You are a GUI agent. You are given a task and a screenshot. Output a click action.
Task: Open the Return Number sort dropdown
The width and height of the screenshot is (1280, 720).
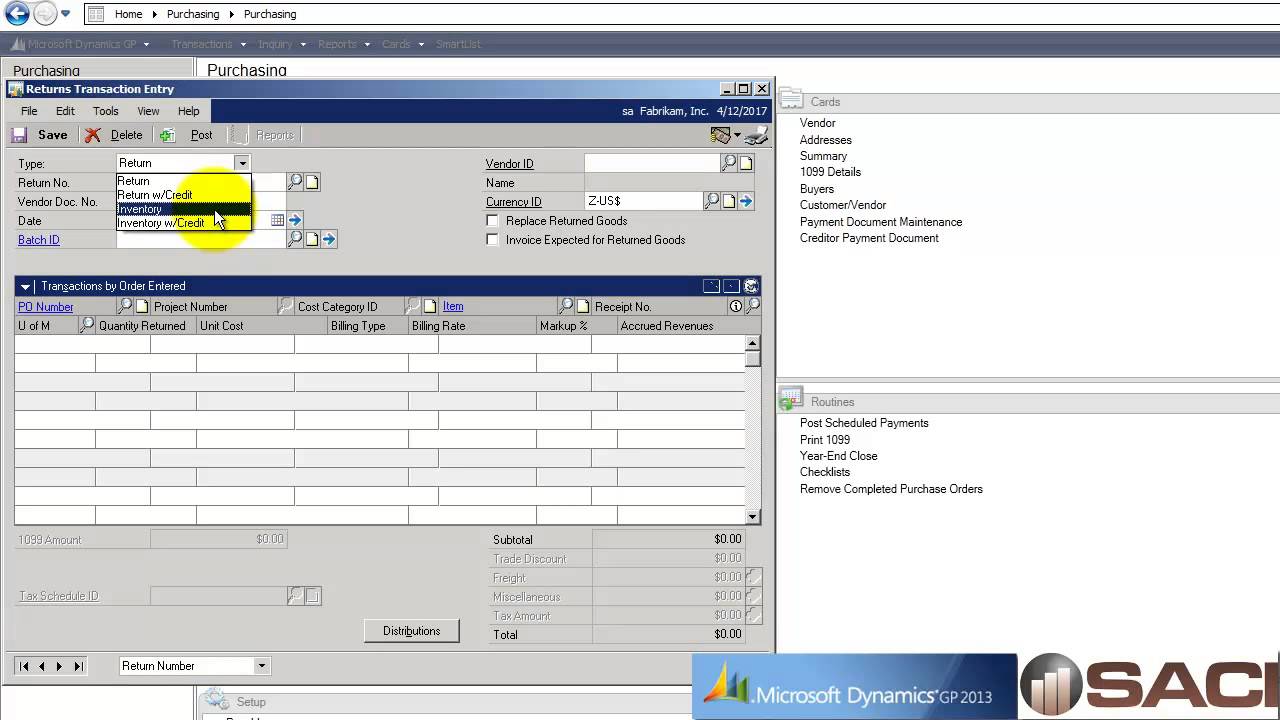(262, 666)
